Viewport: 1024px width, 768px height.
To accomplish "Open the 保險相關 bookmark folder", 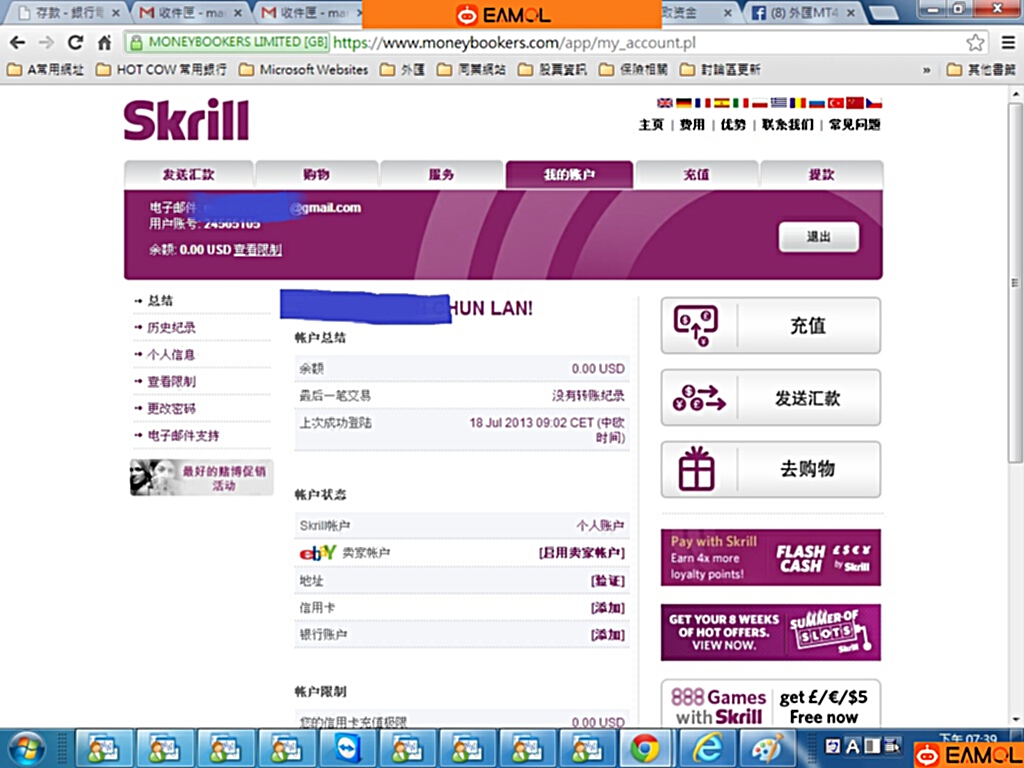I will point(633,69).
